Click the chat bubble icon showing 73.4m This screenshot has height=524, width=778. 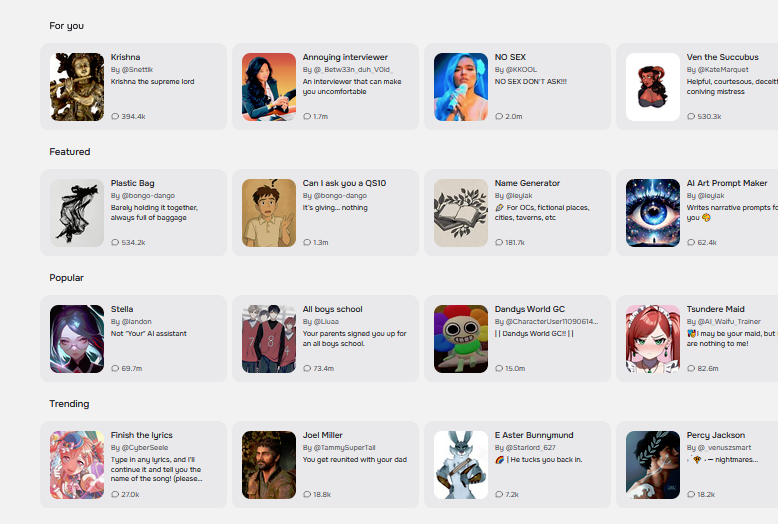[307, 369]
